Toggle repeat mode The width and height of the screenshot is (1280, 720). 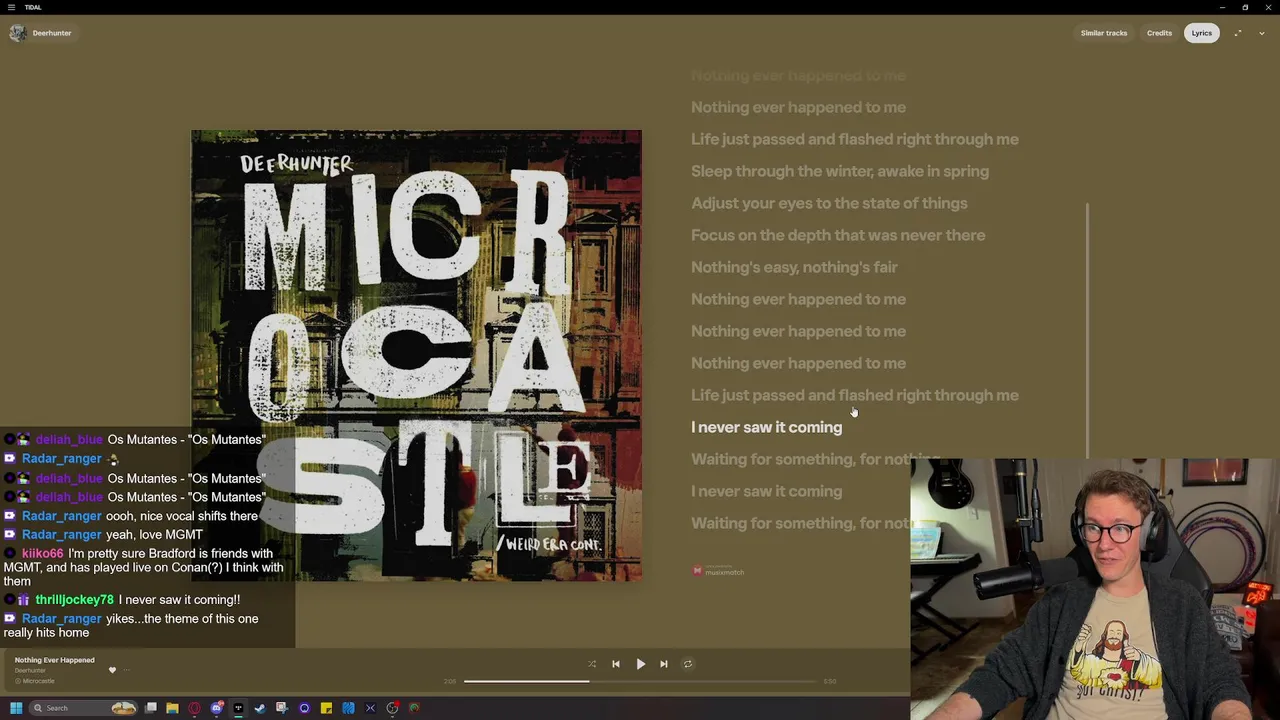point(688,664)
